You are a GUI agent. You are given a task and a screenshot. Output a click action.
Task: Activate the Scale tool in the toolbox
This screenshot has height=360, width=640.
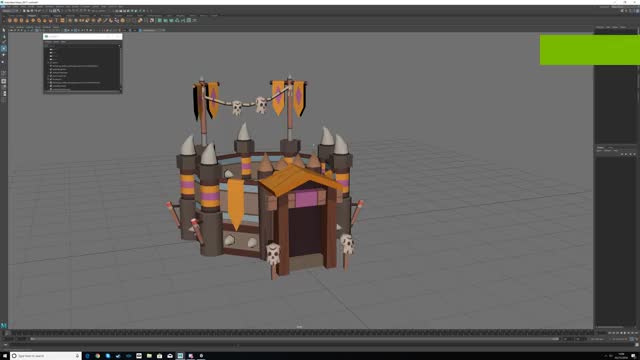(x=4, y=62)
